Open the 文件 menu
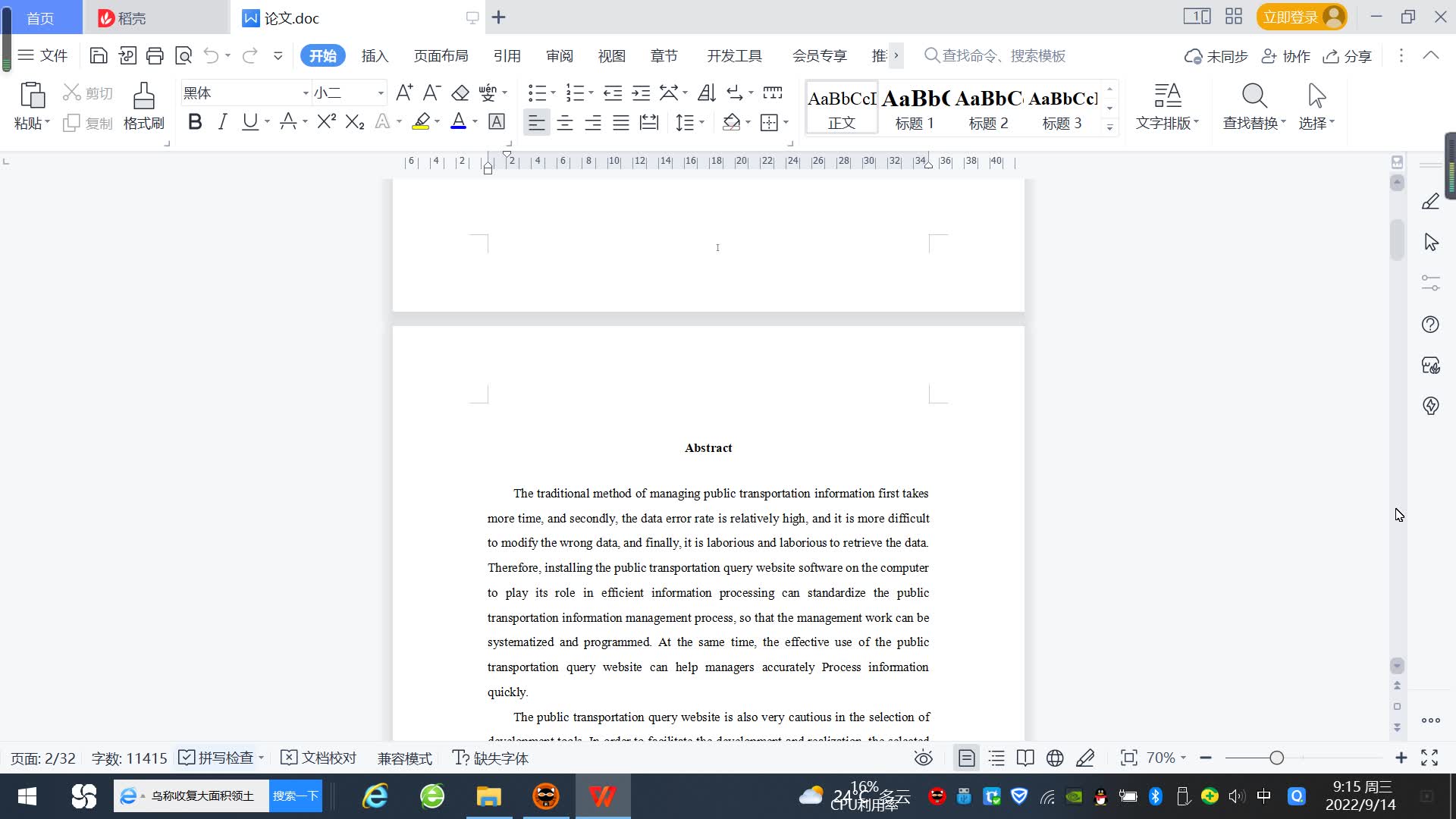This screenshot has height=819, width=1456. 43,55
